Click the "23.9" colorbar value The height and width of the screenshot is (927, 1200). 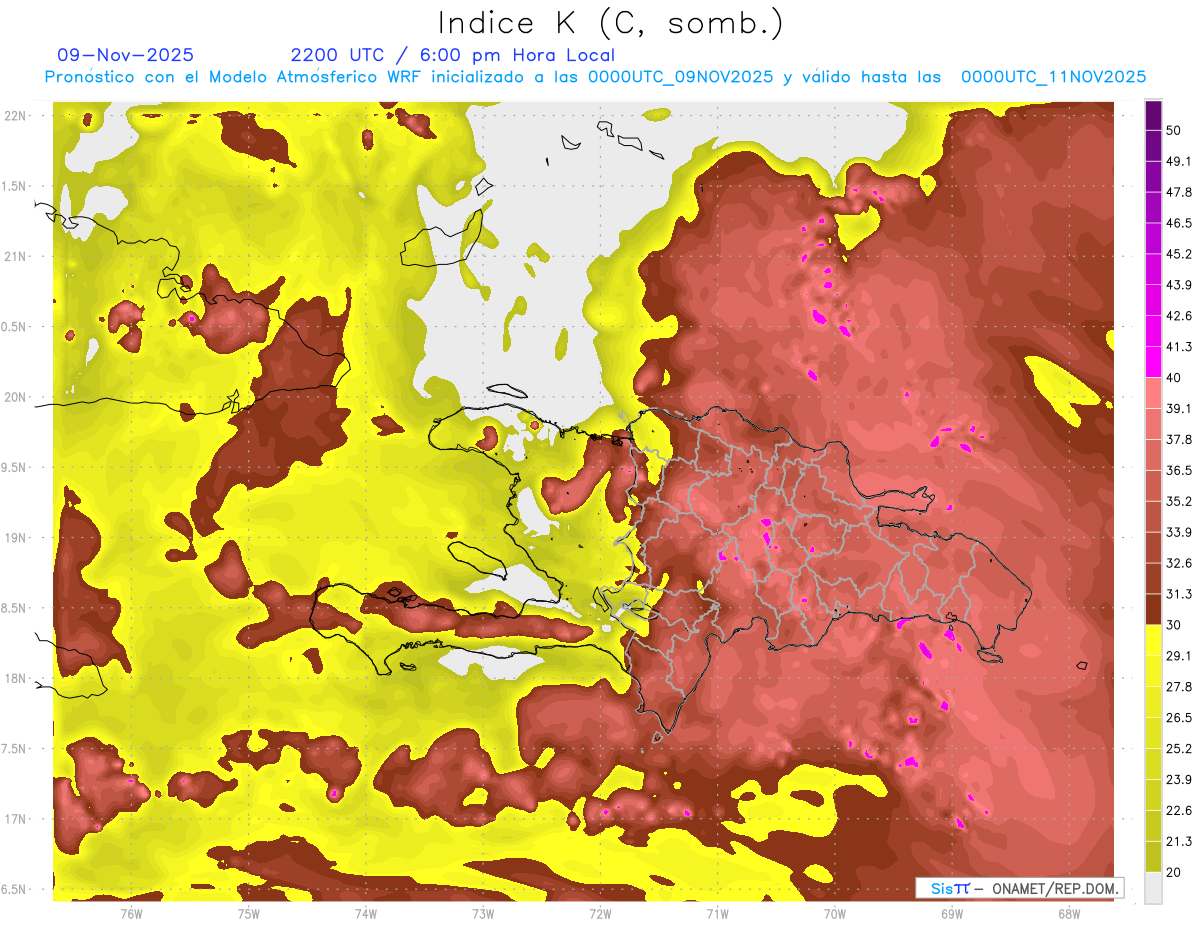(x=1179, y=780)
